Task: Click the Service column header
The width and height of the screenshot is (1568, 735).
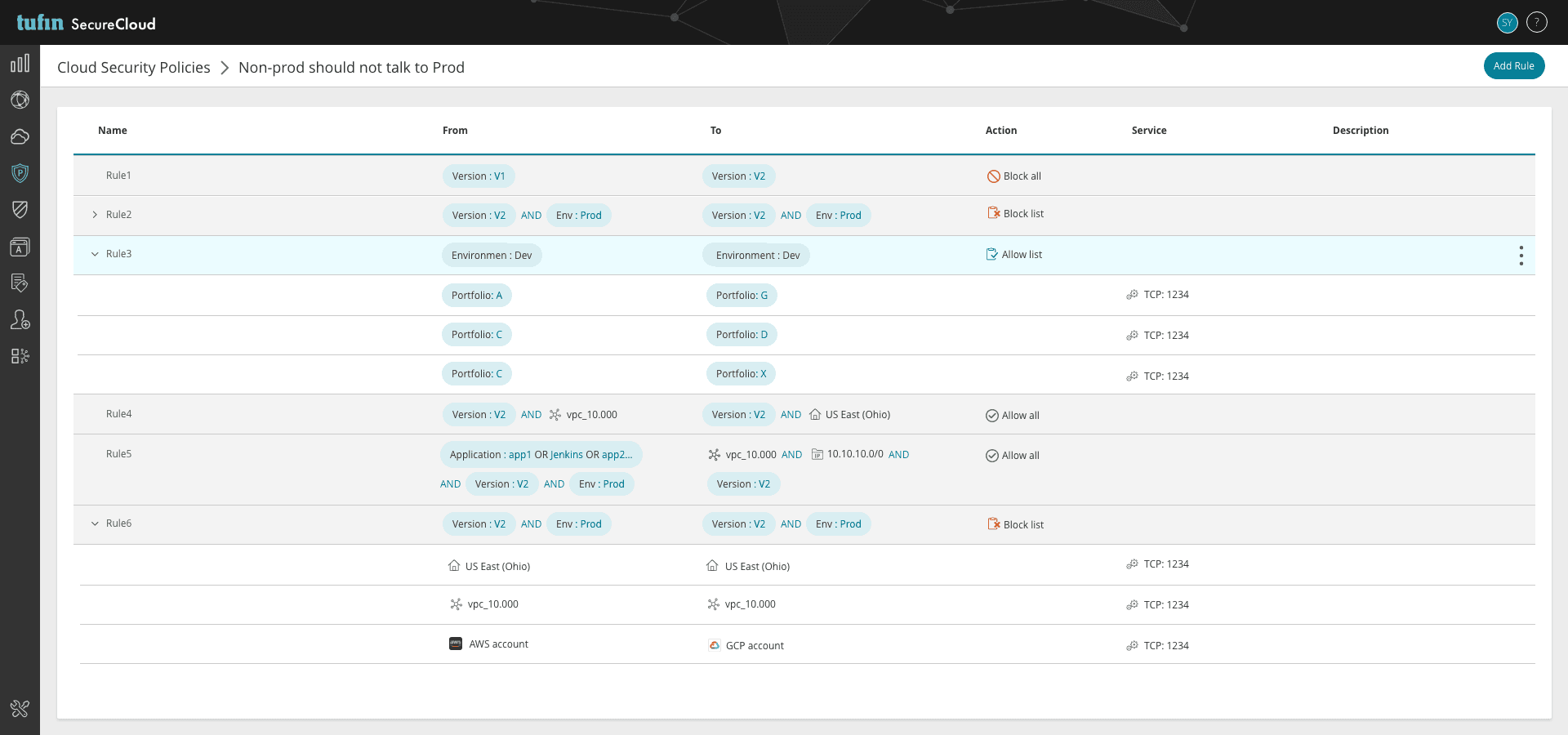Action: coord(1149,131)
